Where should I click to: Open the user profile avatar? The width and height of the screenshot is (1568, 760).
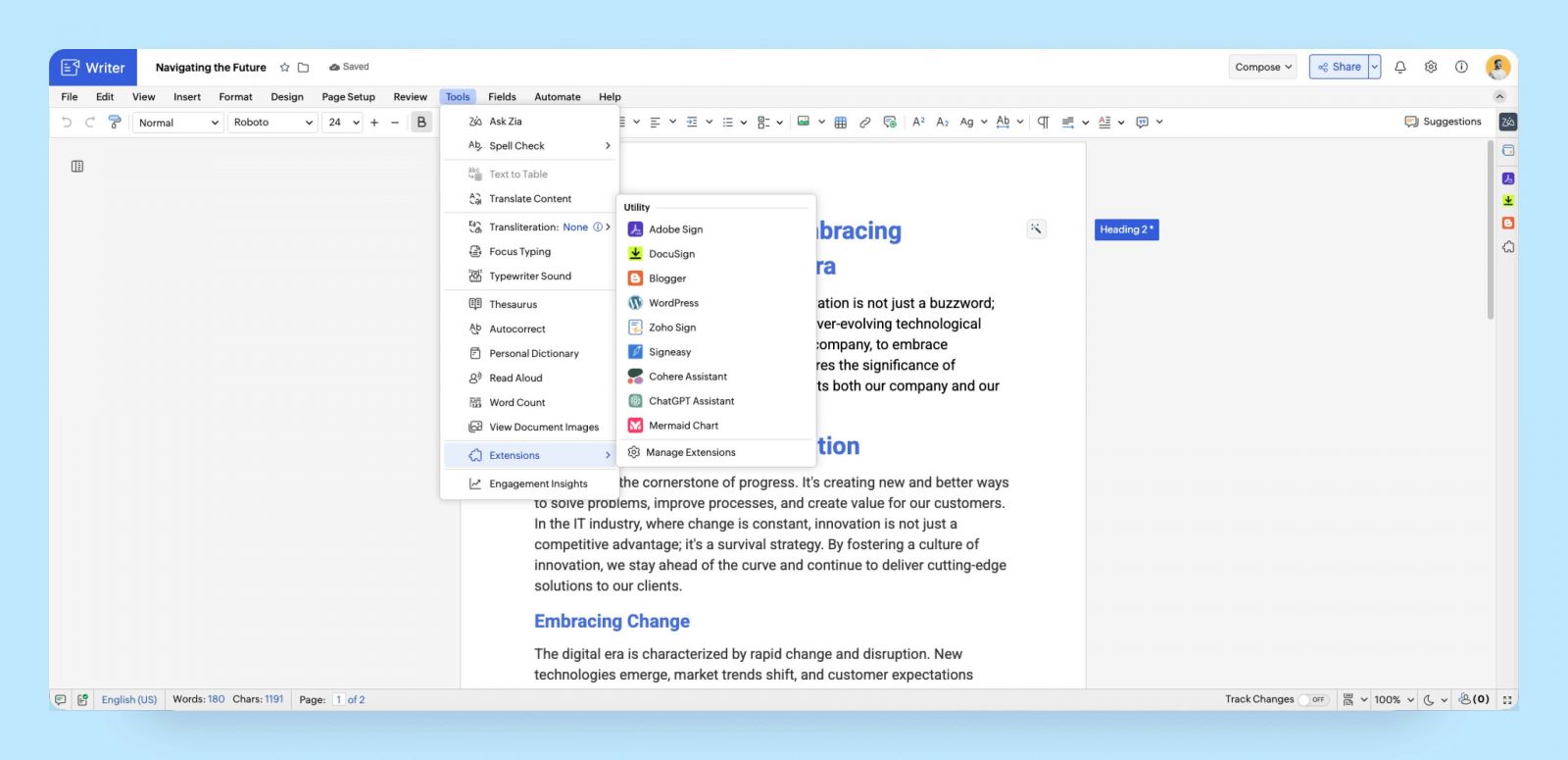click(1497, 67)
